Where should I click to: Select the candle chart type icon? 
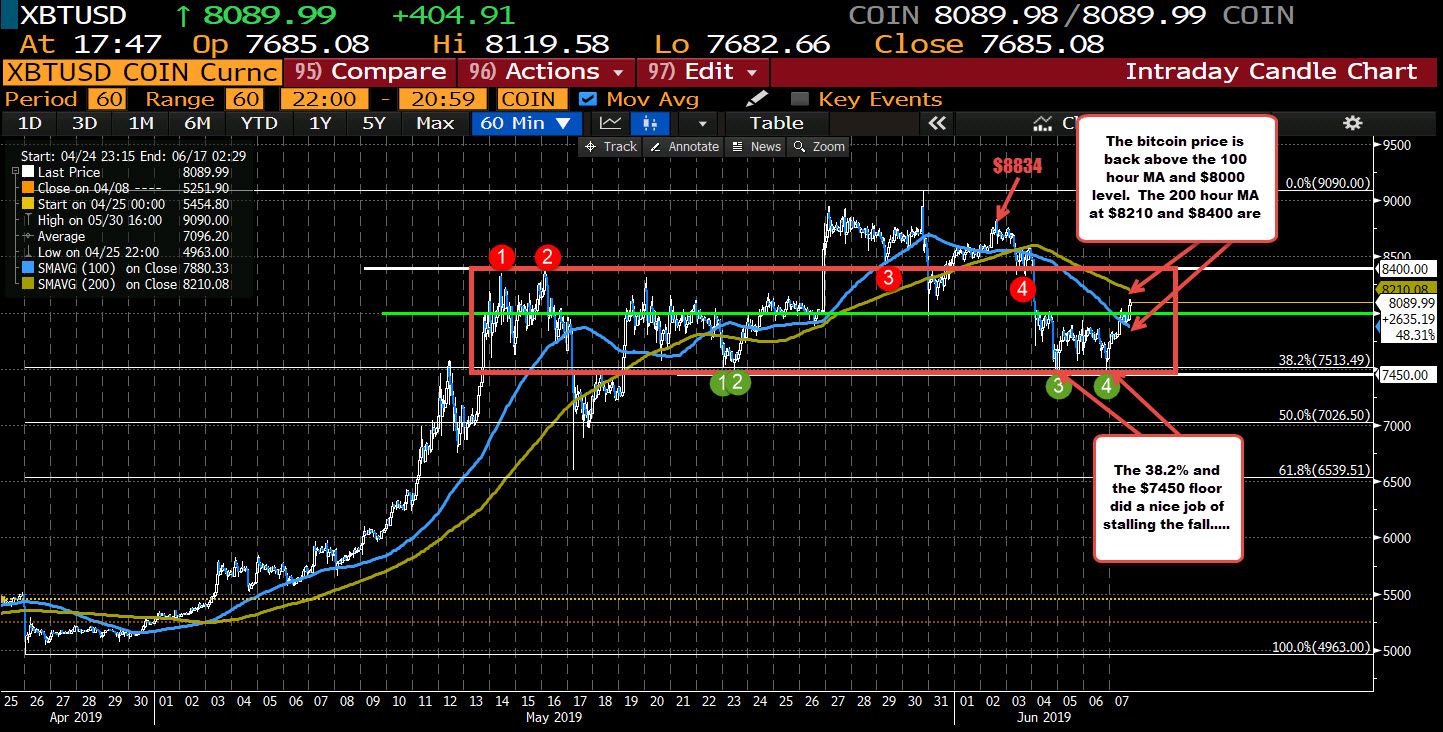point(651,123)
